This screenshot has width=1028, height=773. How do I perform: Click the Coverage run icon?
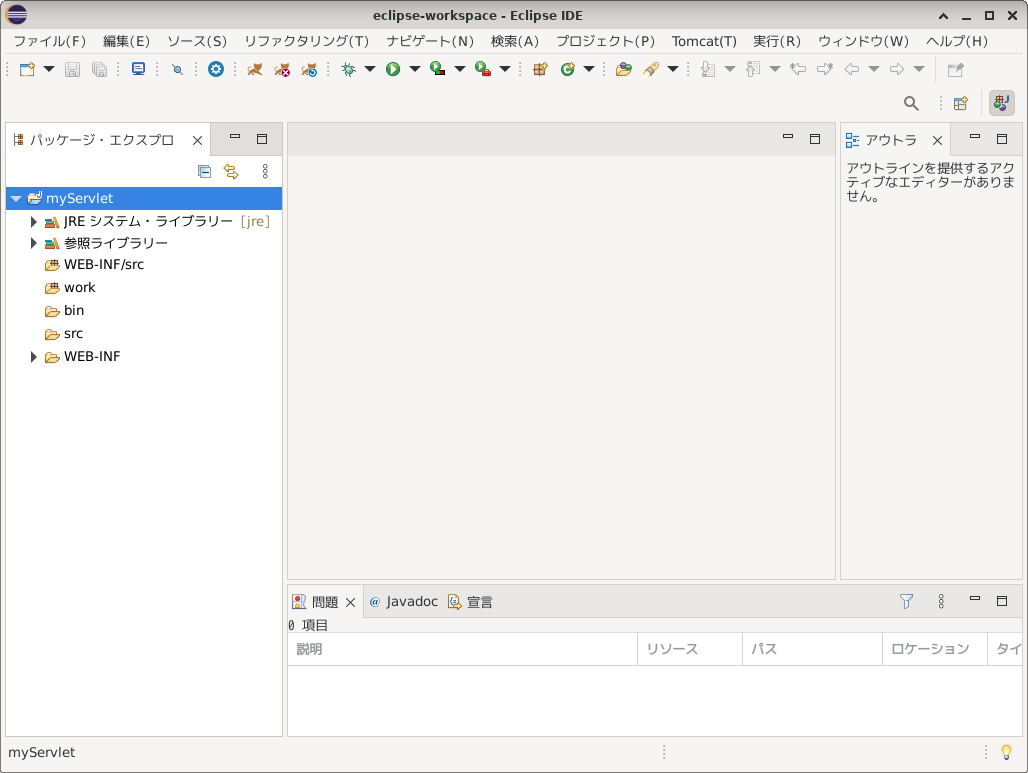[x=437, y=69]
